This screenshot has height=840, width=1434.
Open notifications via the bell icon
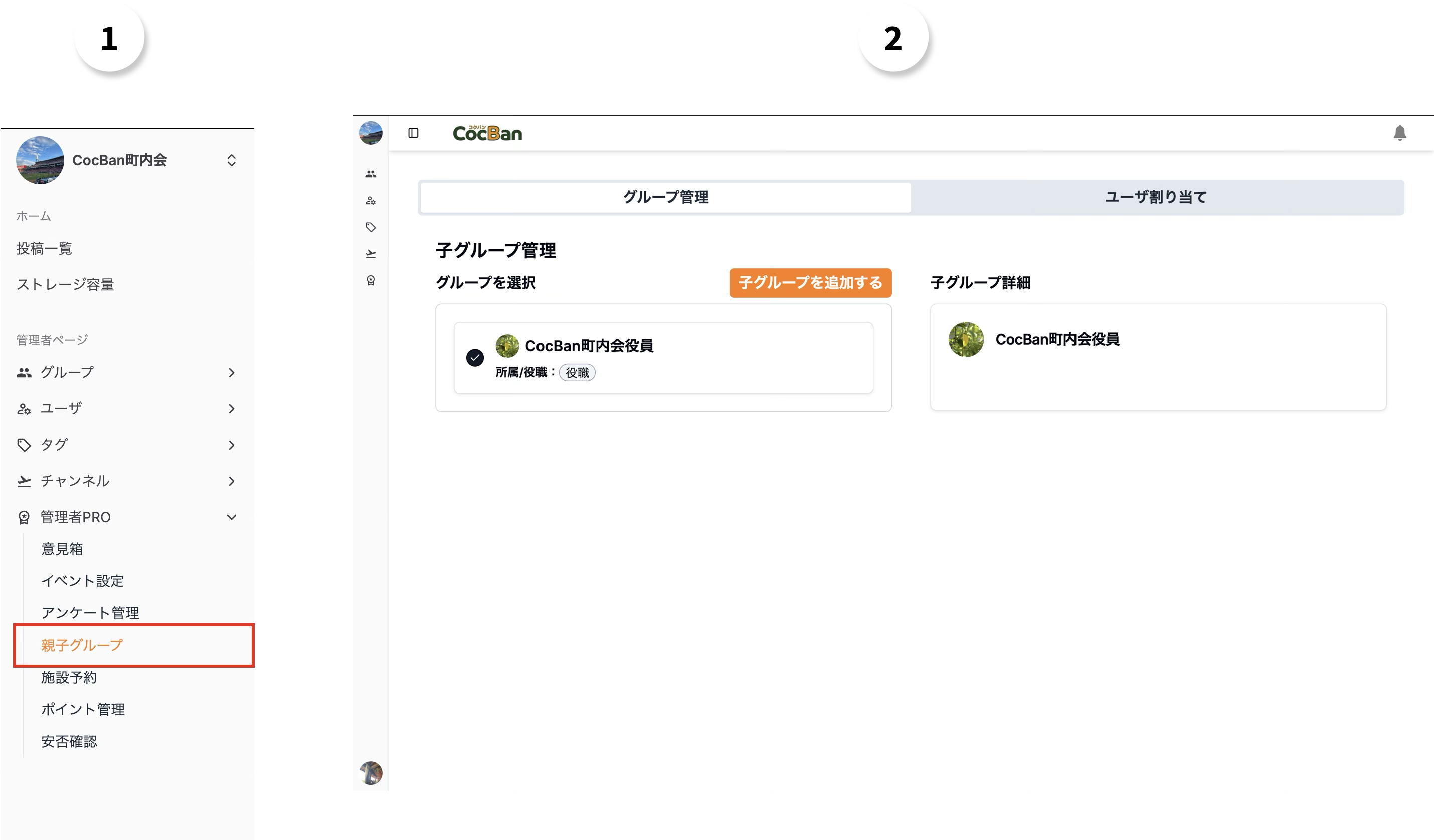pyautogui.click(x=1400, y=133)
